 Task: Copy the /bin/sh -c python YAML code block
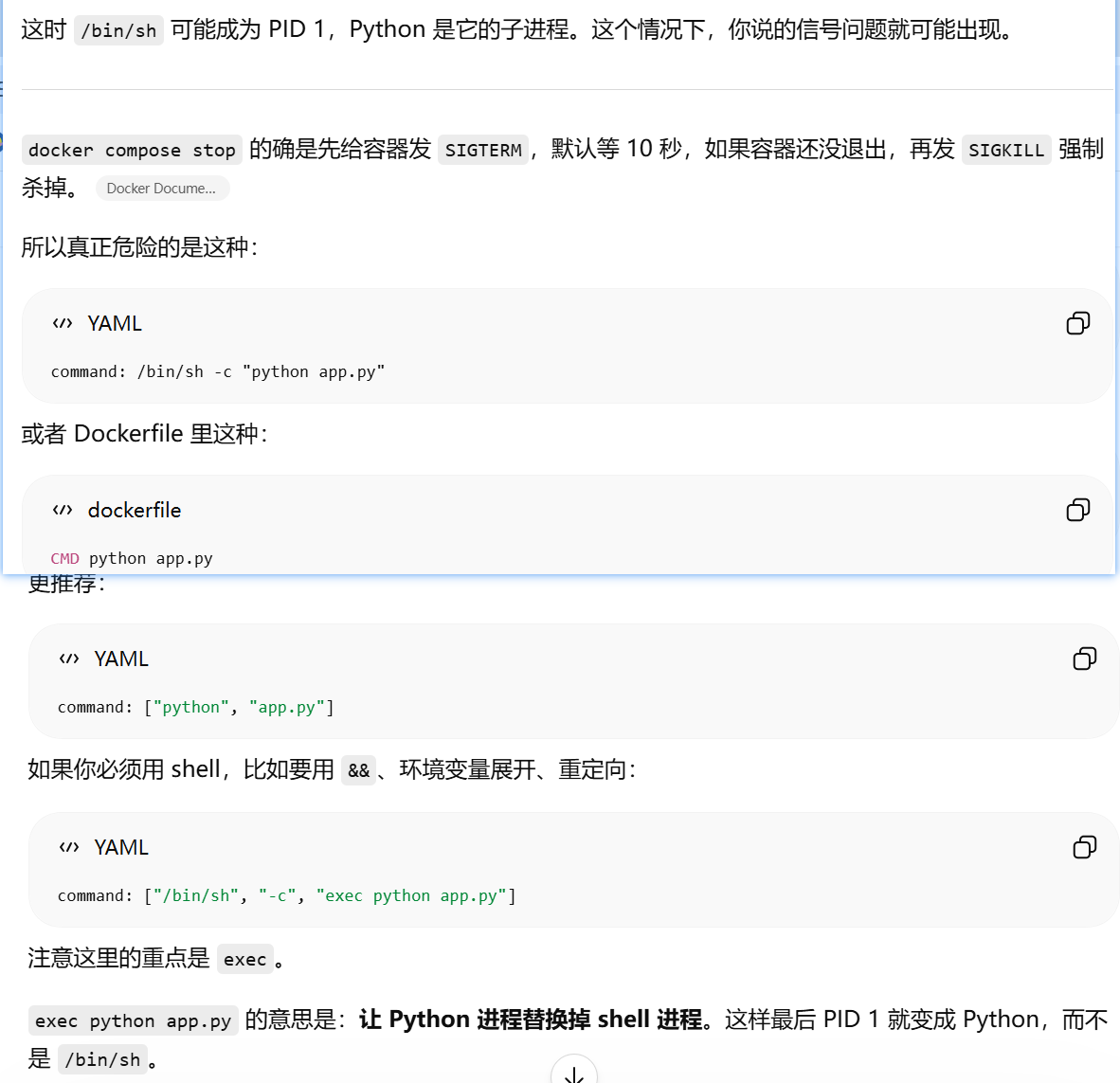coord(1077,324)
